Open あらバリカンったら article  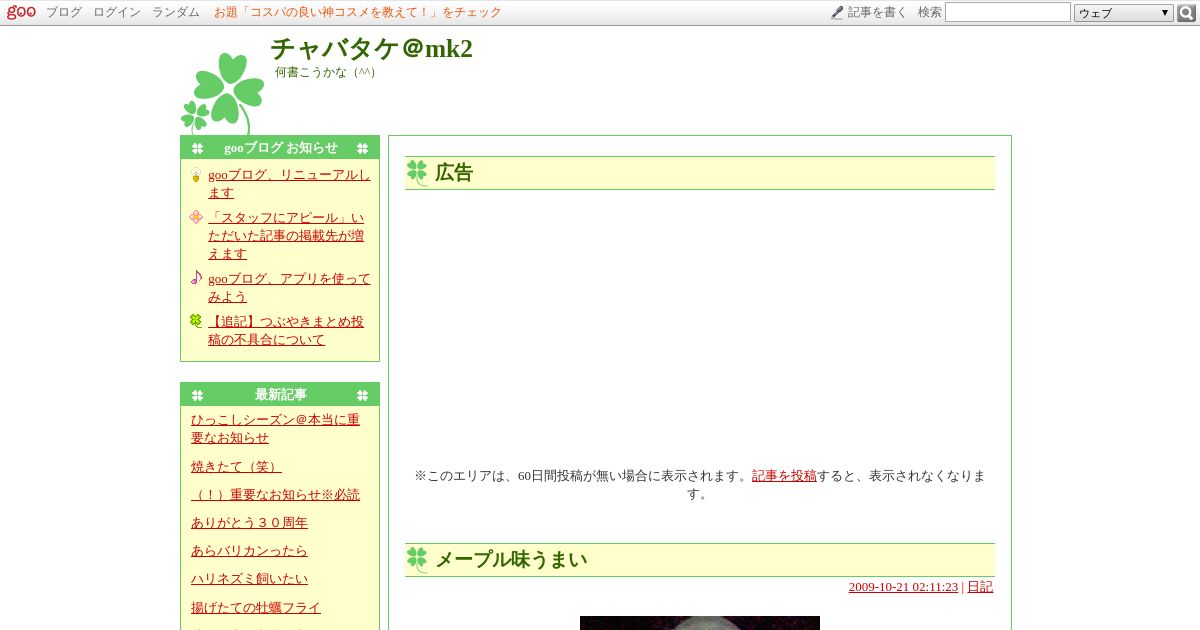(x=249, y=550)
